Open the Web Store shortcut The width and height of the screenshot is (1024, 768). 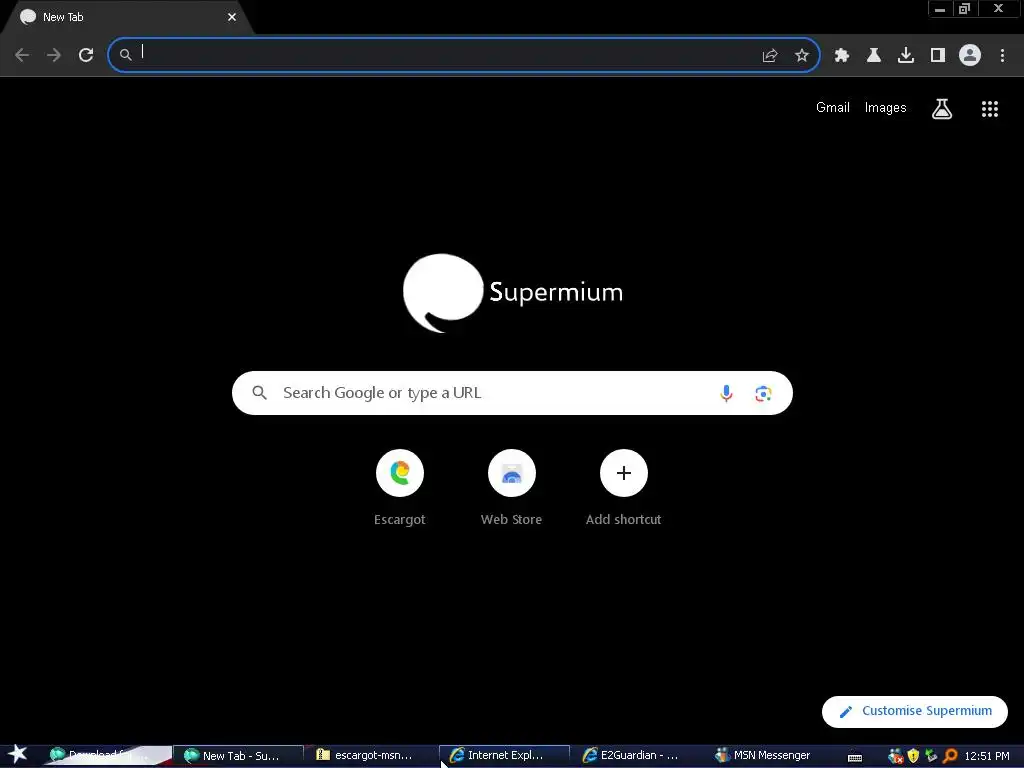point(511,487)
